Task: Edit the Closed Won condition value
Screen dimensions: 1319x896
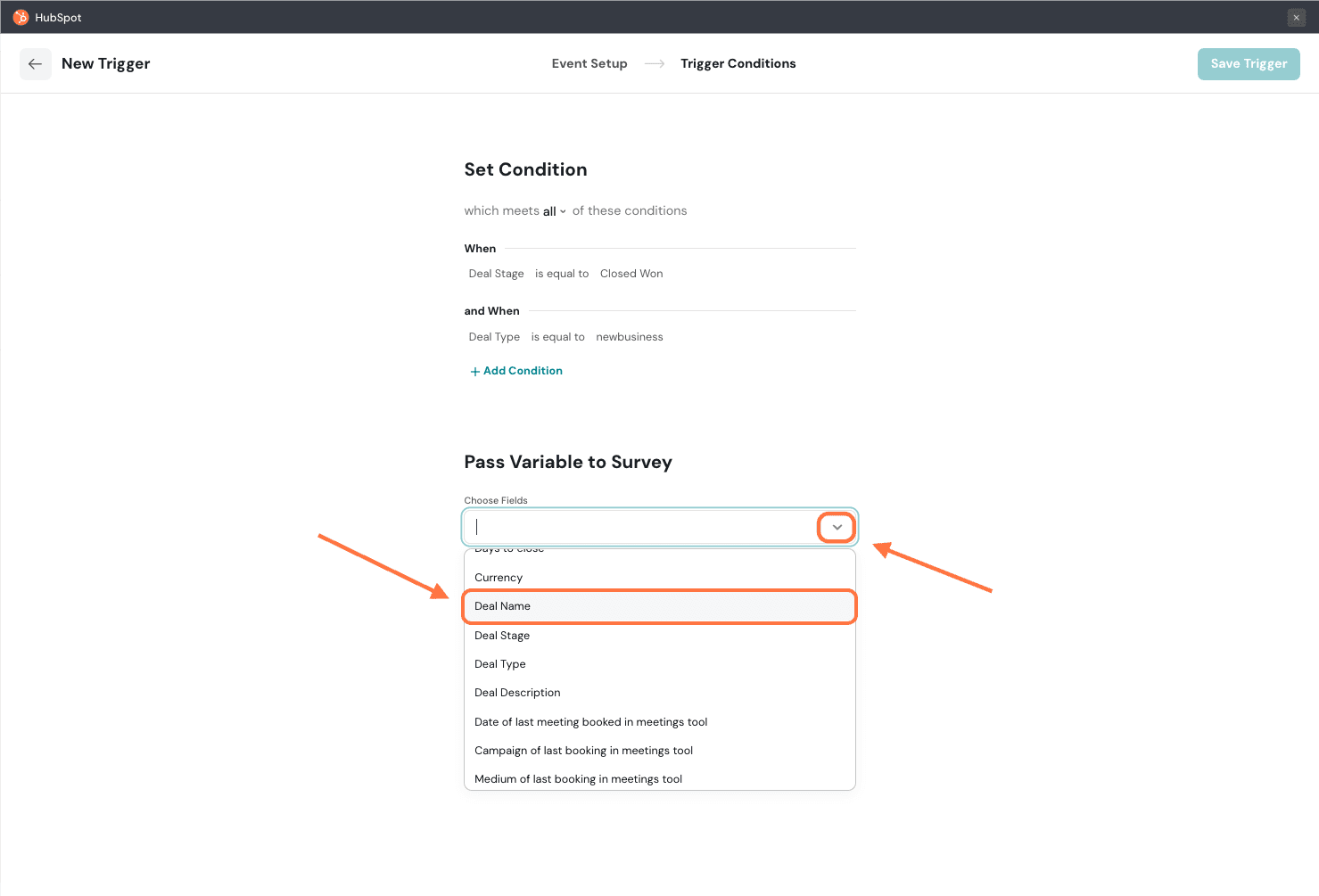Action: (x=631, y=274)
